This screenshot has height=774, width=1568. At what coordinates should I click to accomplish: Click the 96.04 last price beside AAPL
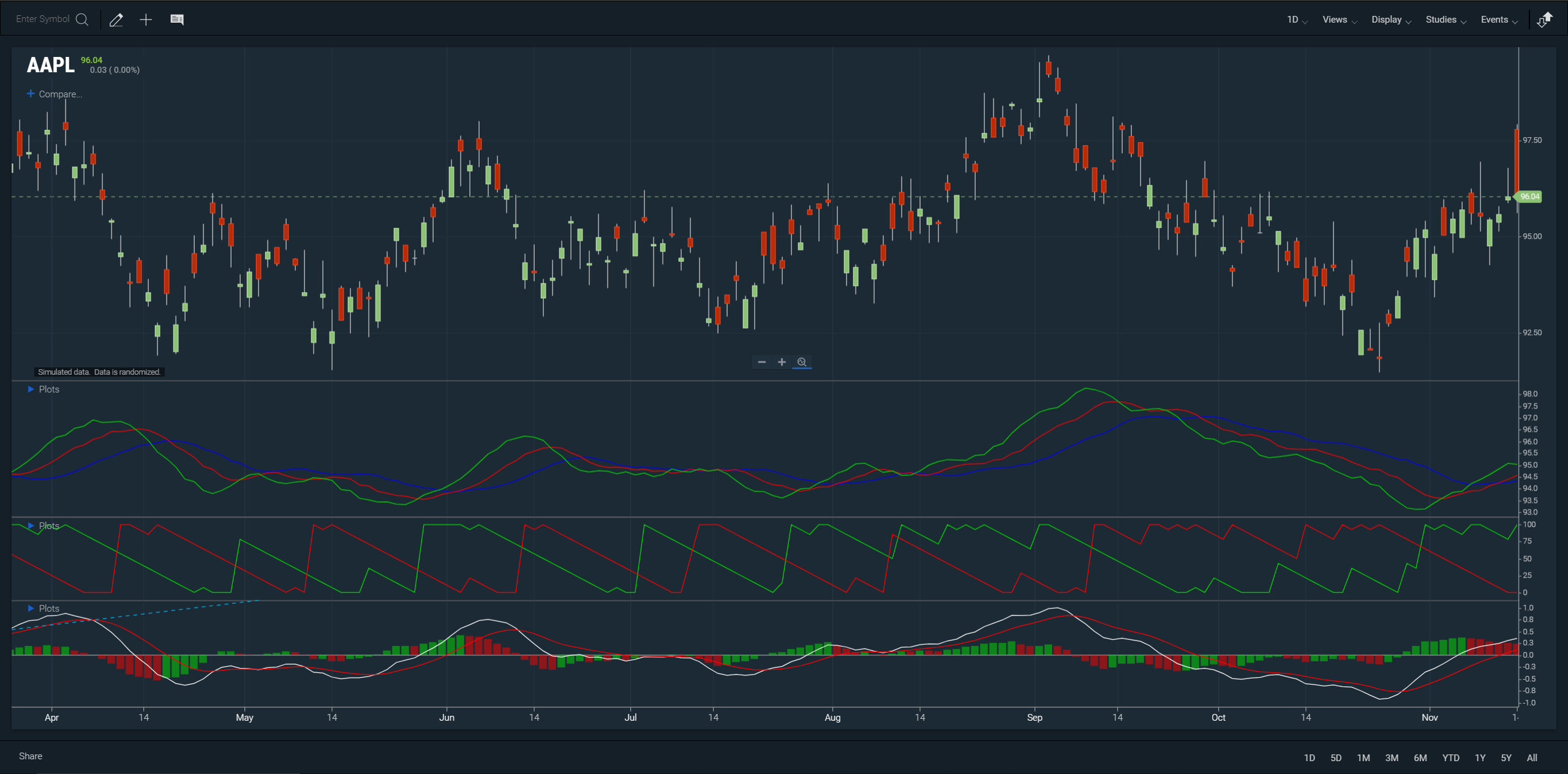92,60
